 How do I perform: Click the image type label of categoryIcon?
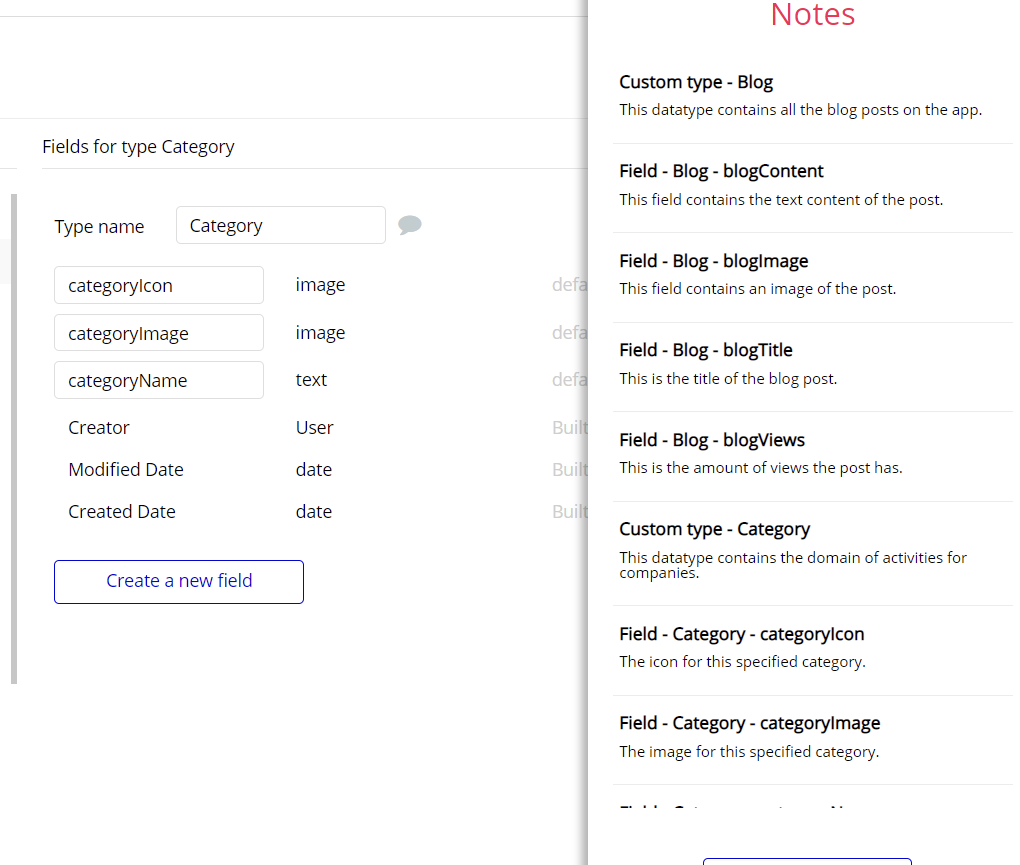point(320,285)
